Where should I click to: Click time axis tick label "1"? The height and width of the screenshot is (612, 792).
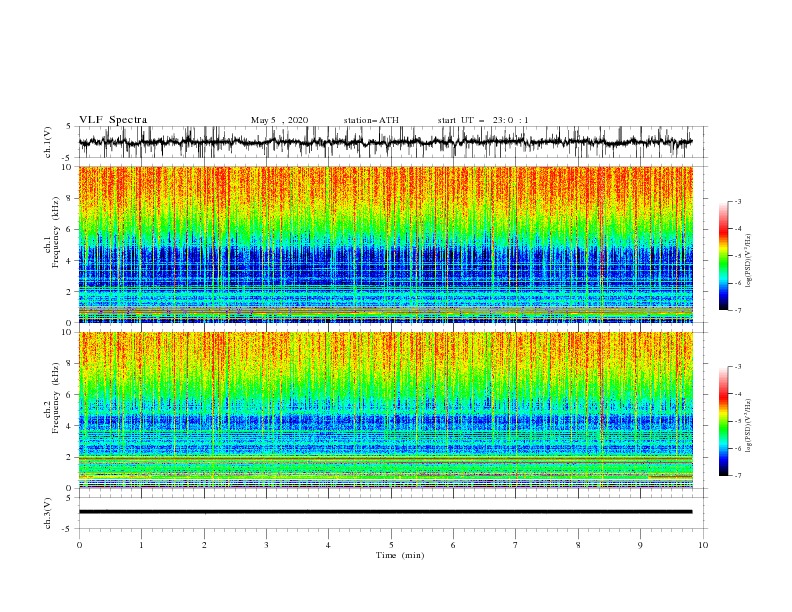tap(142, 545)
